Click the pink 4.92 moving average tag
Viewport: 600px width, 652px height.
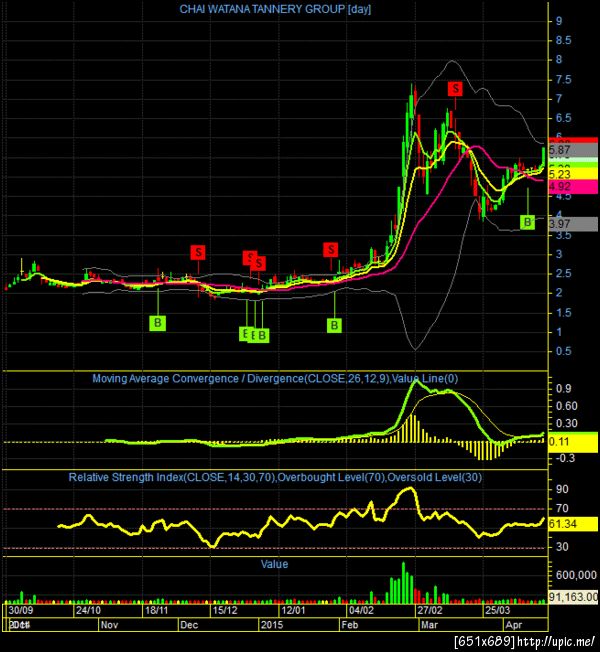click(x=573, y=186)
